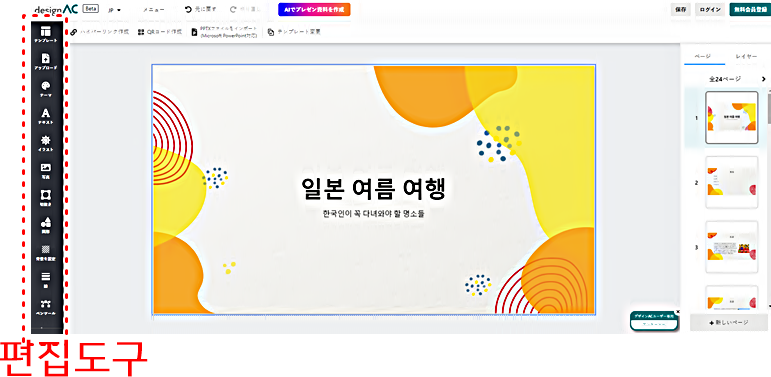This screenshot has height=377, width=771.
Task: Click the QR code creation icon
Action: coord(141,32)
